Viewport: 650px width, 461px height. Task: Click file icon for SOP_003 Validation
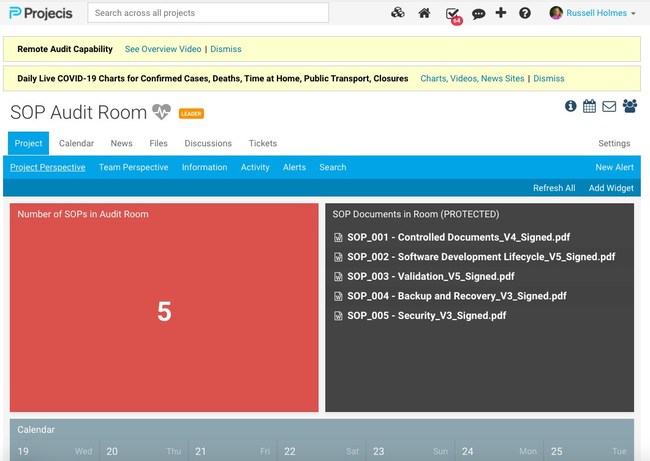coord(338,277)
